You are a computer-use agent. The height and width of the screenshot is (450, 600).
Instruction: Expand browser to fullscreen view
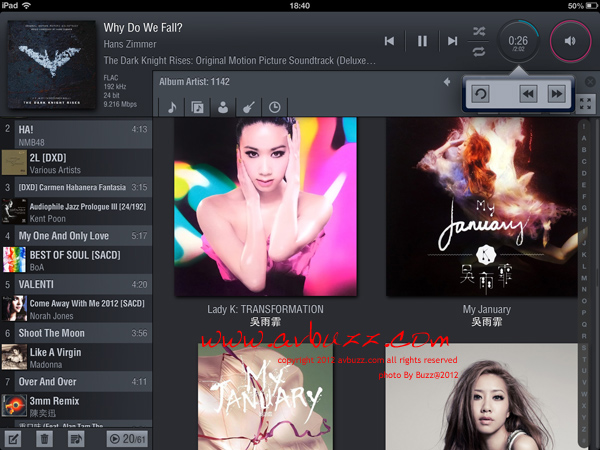[587, 102]
